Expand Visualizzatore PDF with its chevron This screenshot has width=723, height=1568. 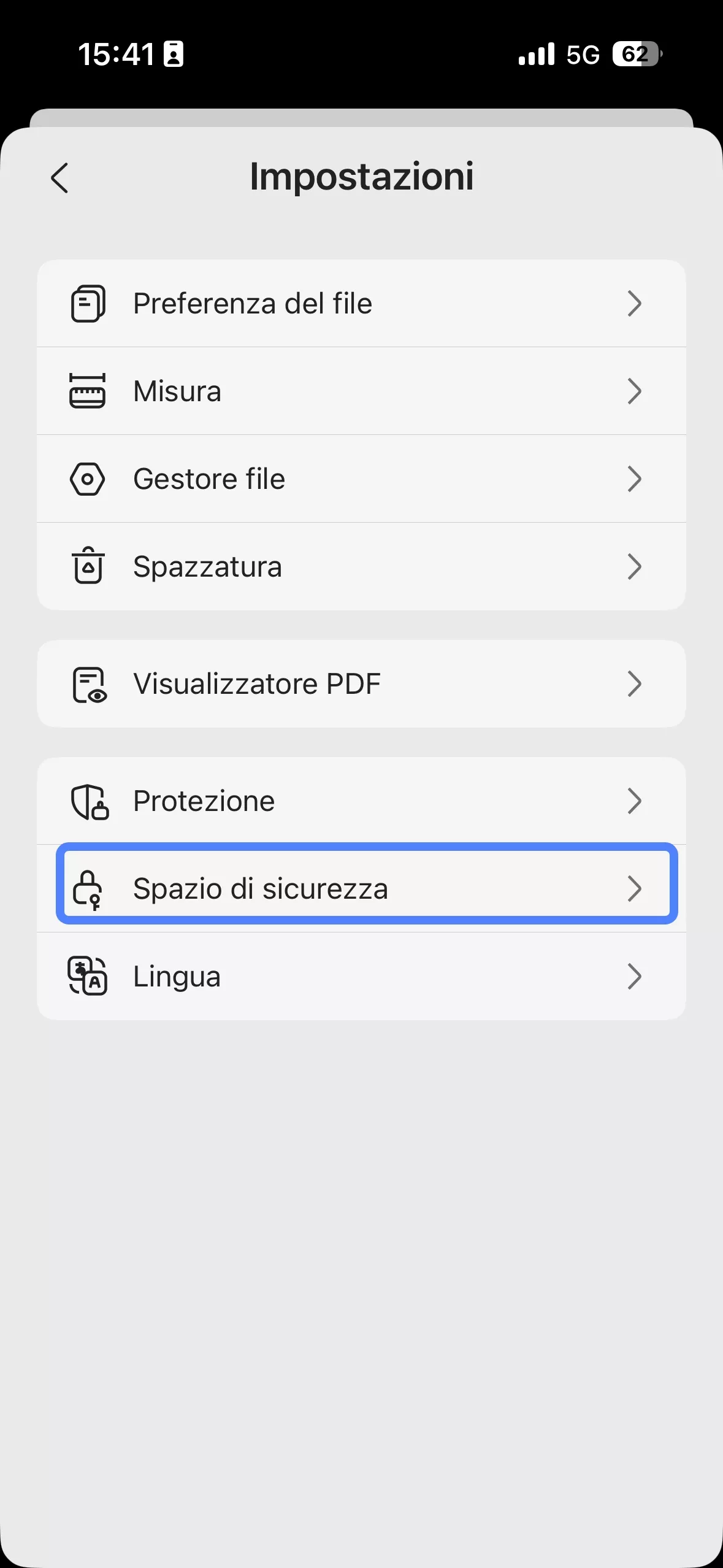[635, 683]
